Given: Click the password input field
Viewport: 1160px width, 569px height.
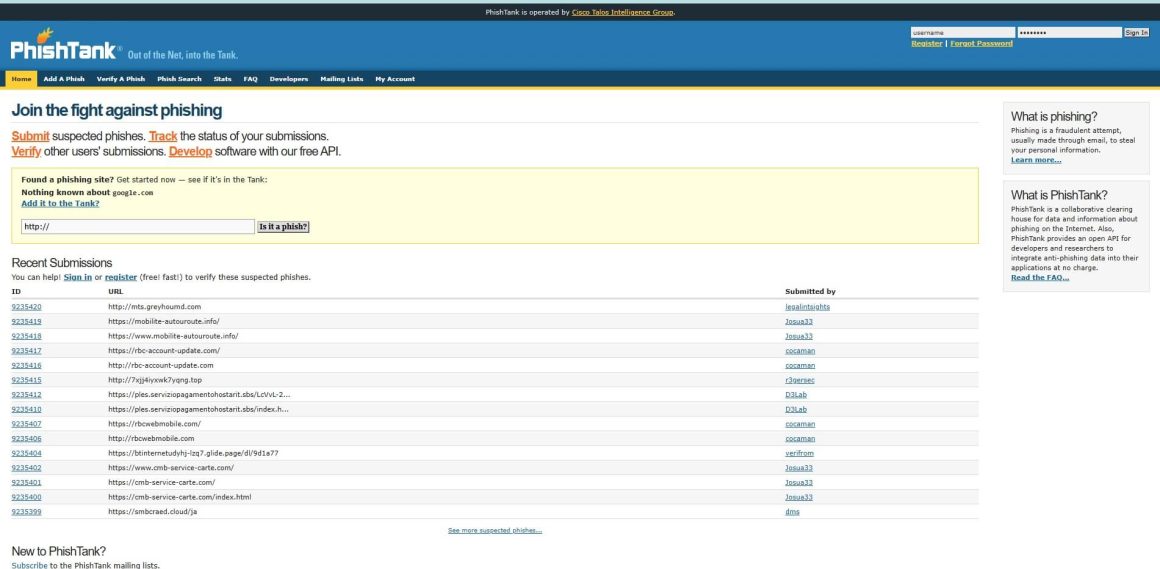Looking at the screenshot, I should tap(1069, 32).
